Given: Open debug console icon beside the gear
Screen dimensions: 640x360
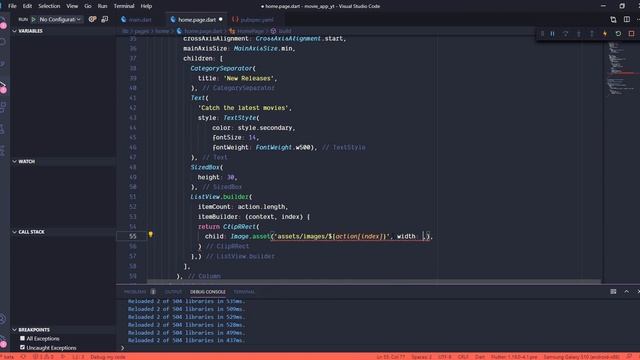Looking at the screenshot, I should (105, 19).
